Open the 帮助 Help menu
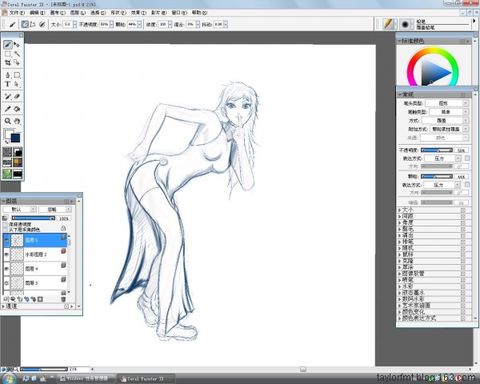 199,12
